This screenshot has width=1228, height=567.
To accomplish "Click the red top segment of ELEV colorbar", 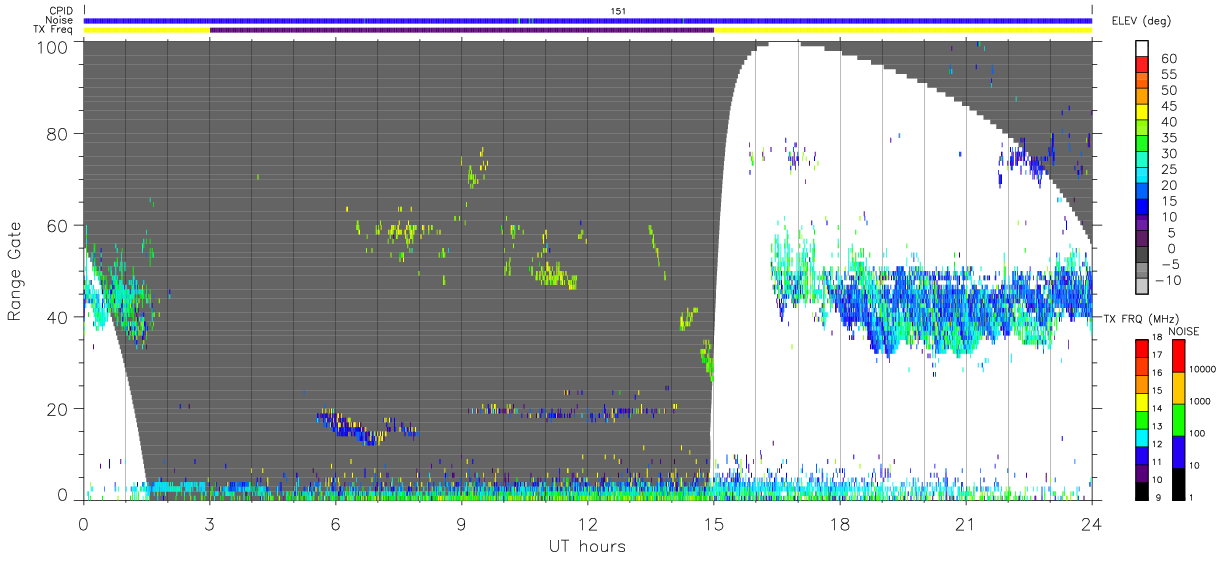I will click(x=1143, y=66).
